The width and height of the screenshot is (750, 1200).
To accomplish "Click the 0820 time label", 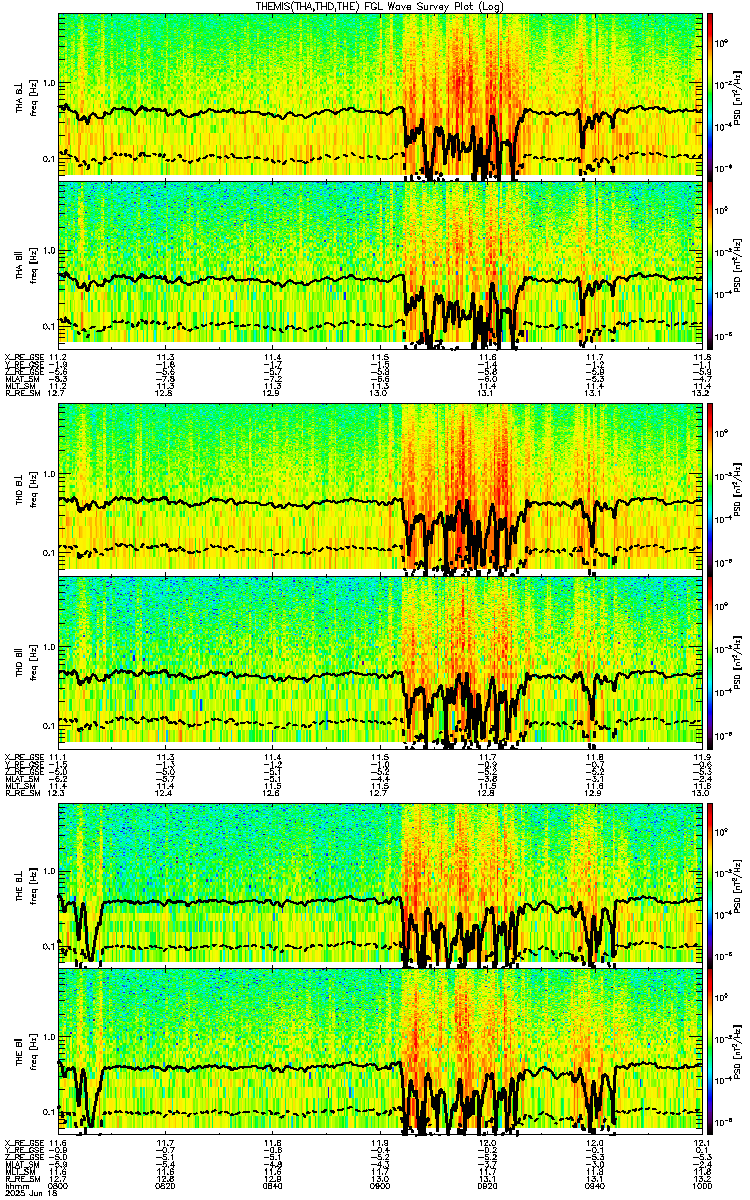I will click(166, 1185).
